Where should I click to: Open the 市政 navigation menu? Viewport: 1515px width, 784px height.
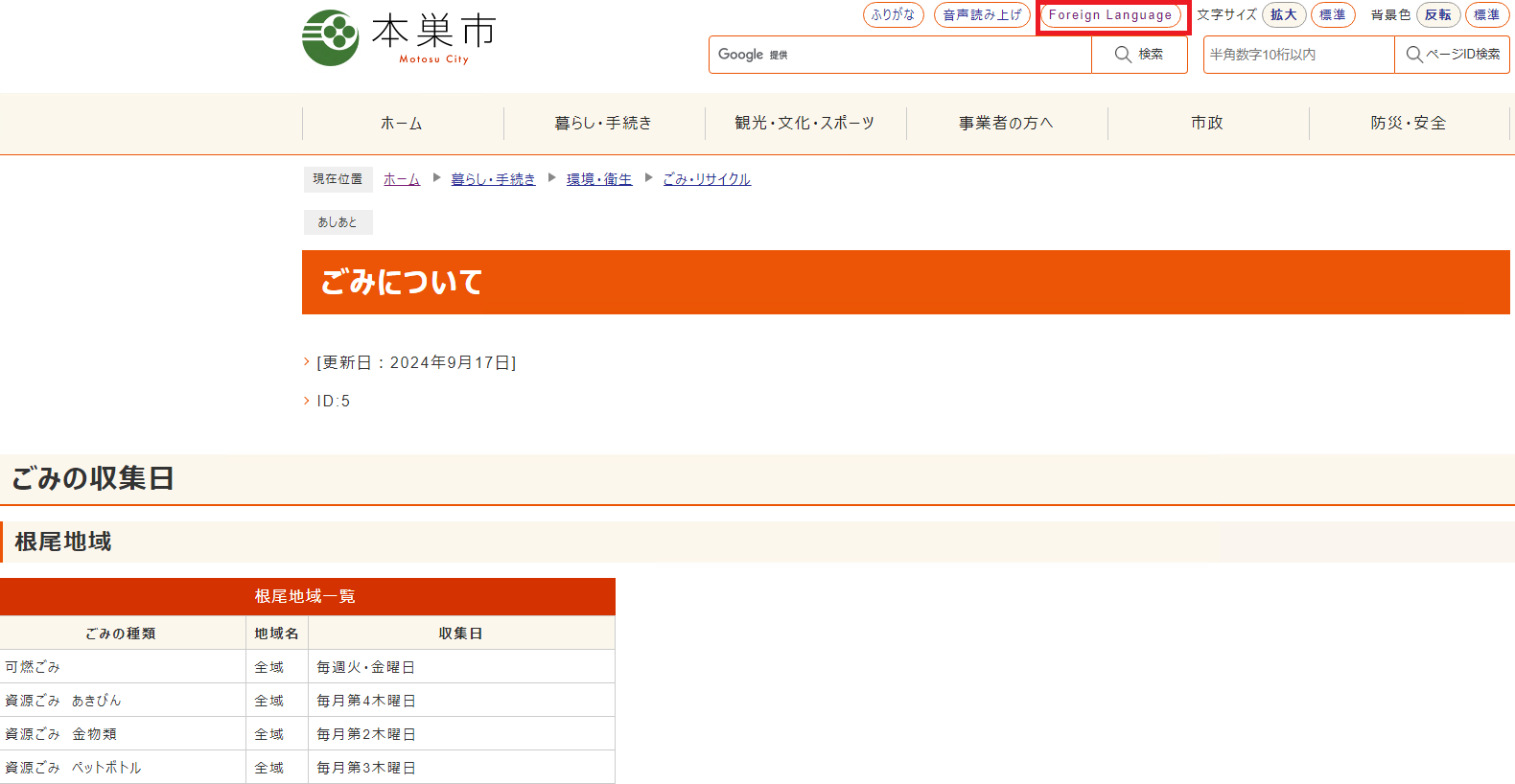[1207, 124]
